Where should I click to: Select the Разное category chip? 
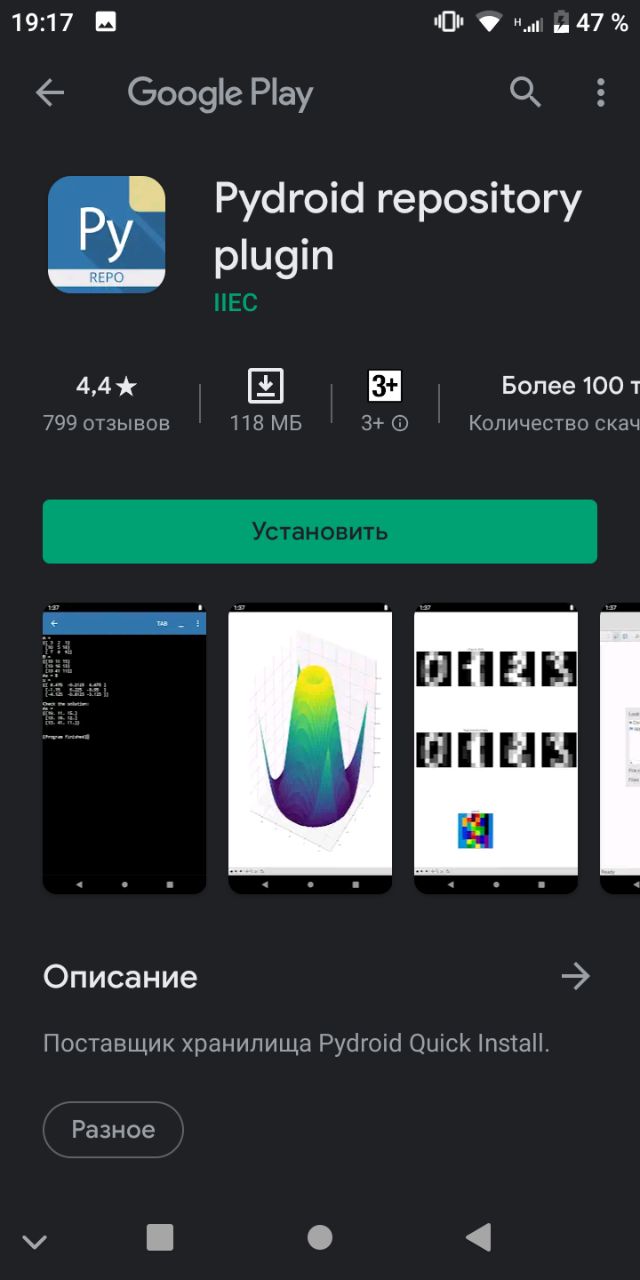113,1130
